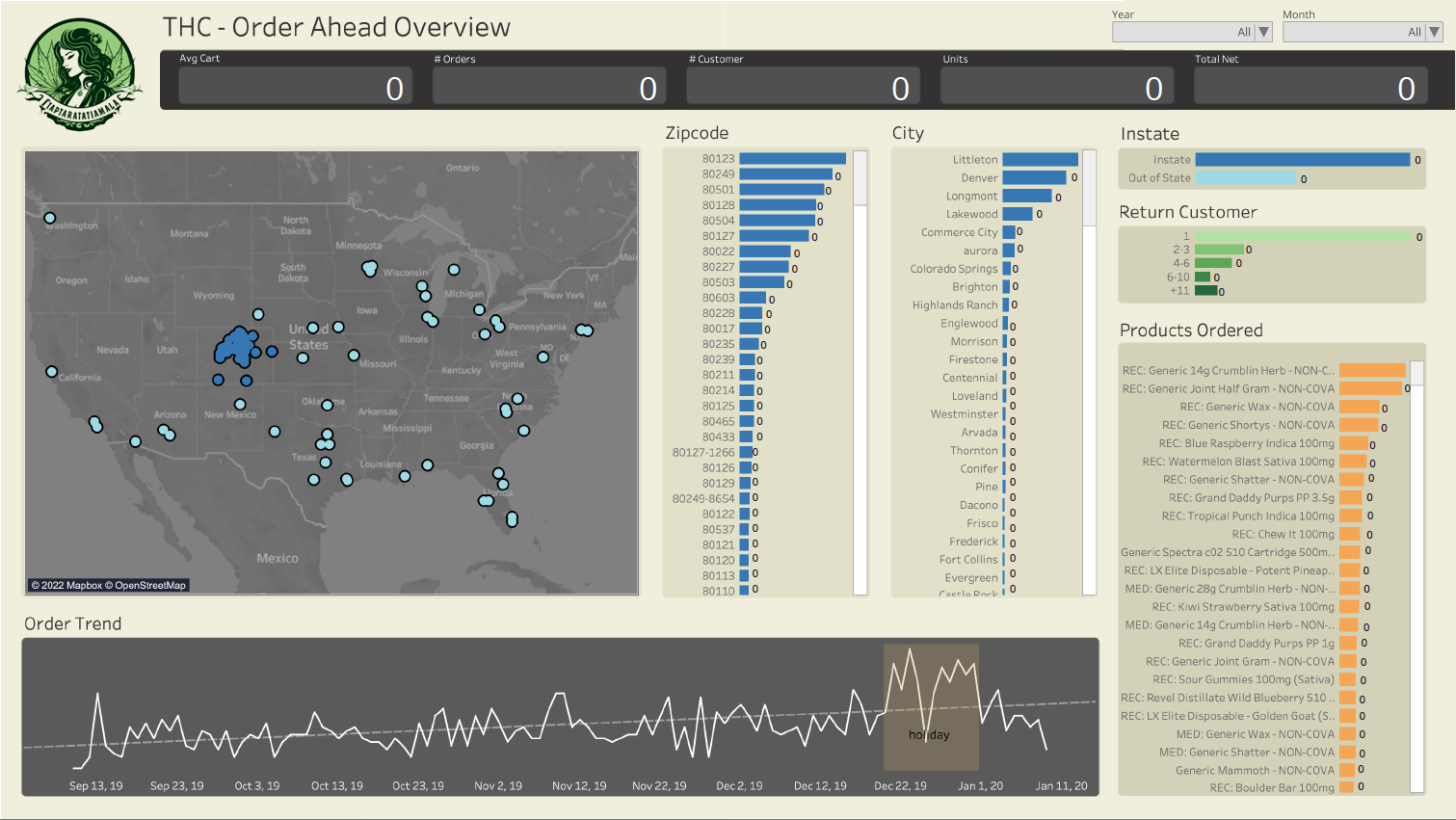Viewport: 1456px width, 820px height.
Task: Click REC: Tropical Punch Indica 100mg label
Action: [1248, 516]
